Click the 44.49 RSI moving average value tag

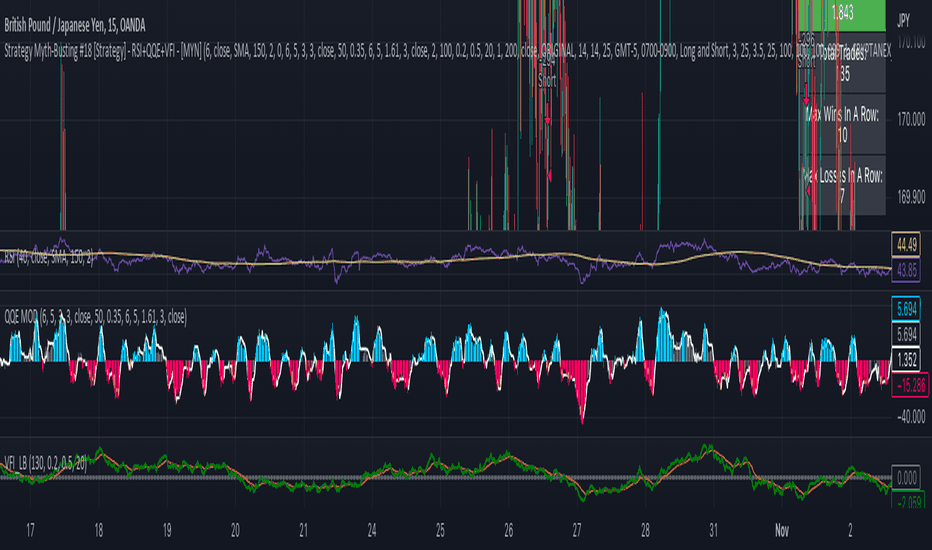(x=906, y=244)
